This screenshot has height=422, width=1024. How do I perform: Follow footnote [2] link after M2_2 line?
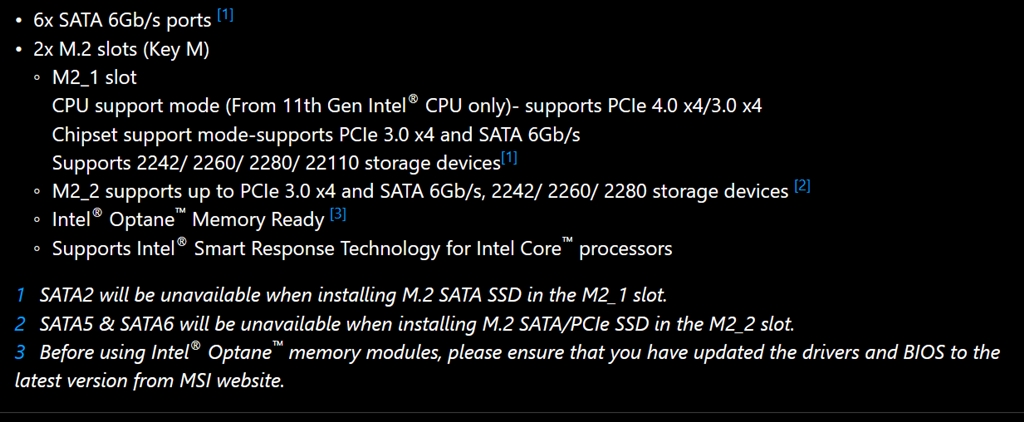coord(802,186)
